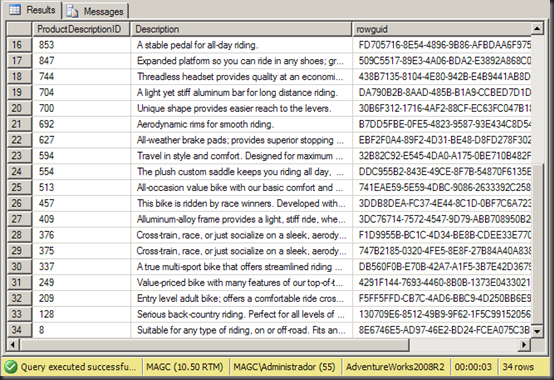Click vertical scrollbar down arrow
This screenshot has height=380, width=554.
[537, 331]
